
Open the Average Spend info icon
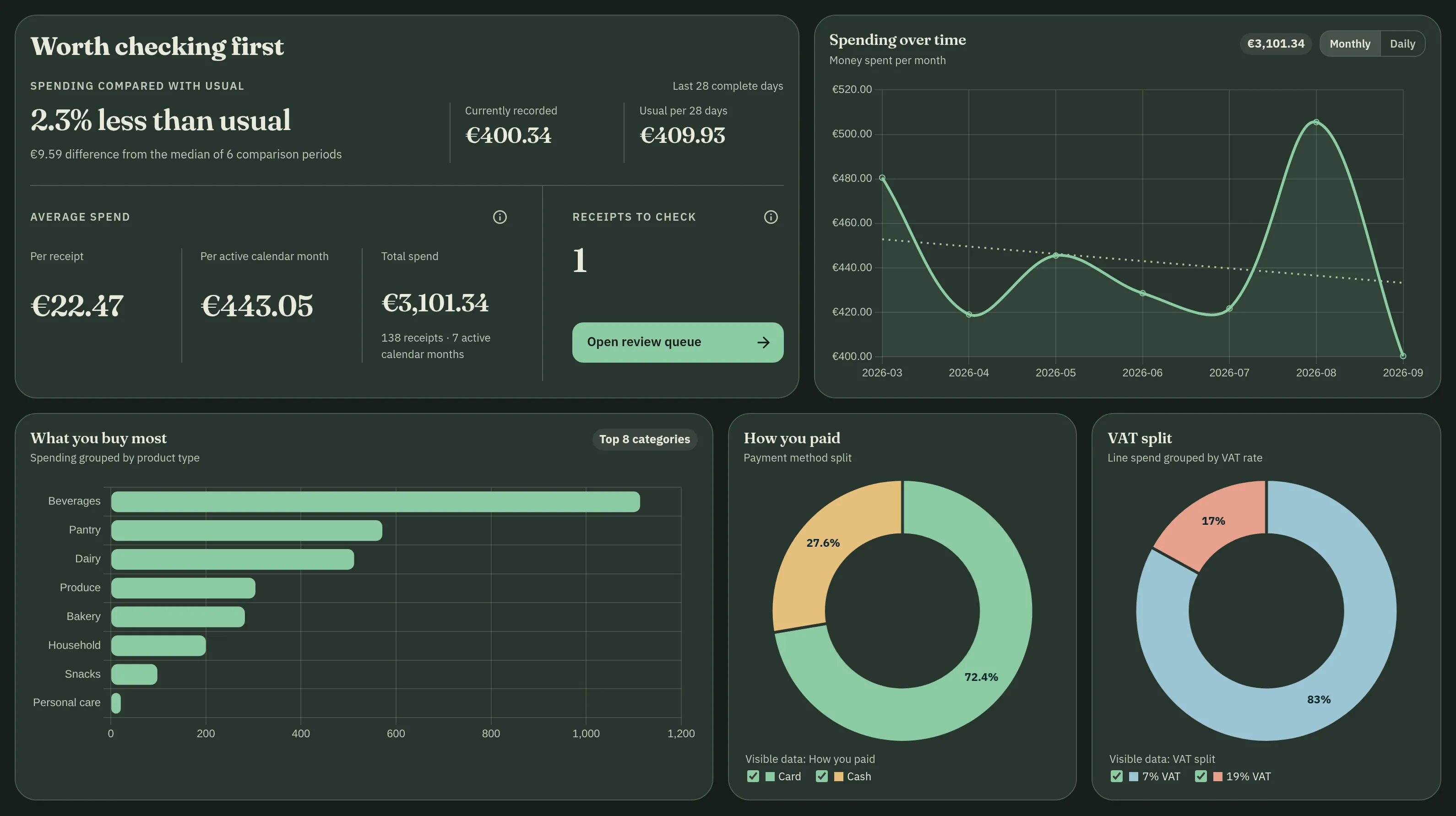point(500,217)
